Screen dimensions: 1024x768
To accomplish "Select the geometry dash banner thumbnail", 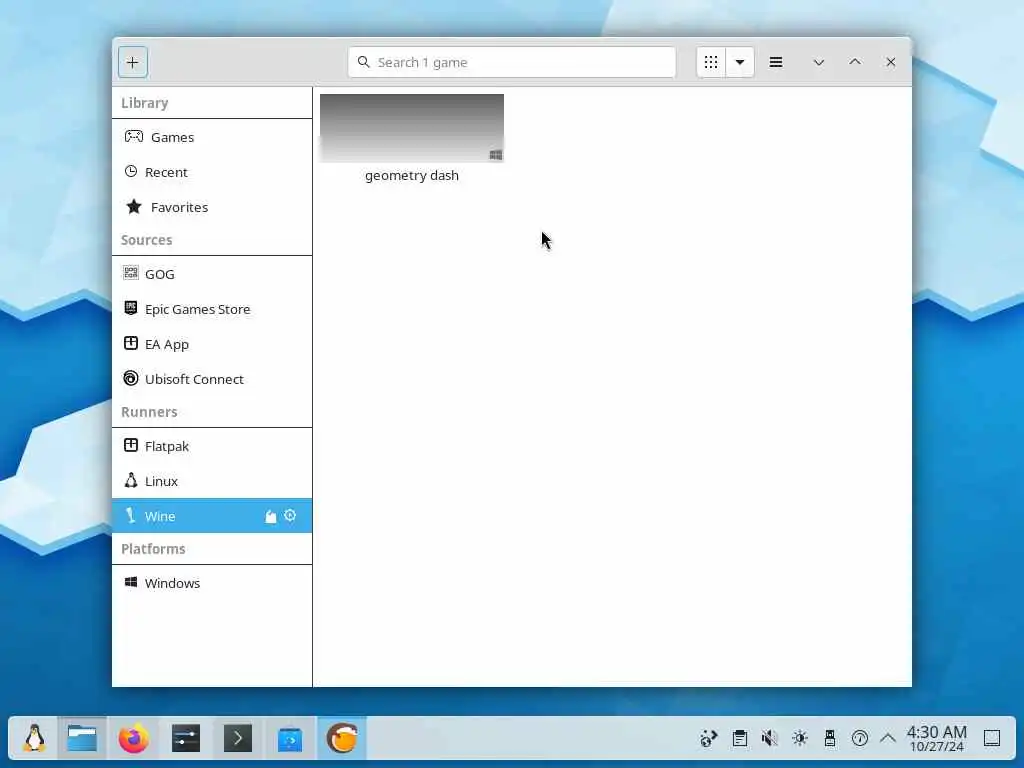I will pos(411,128).
